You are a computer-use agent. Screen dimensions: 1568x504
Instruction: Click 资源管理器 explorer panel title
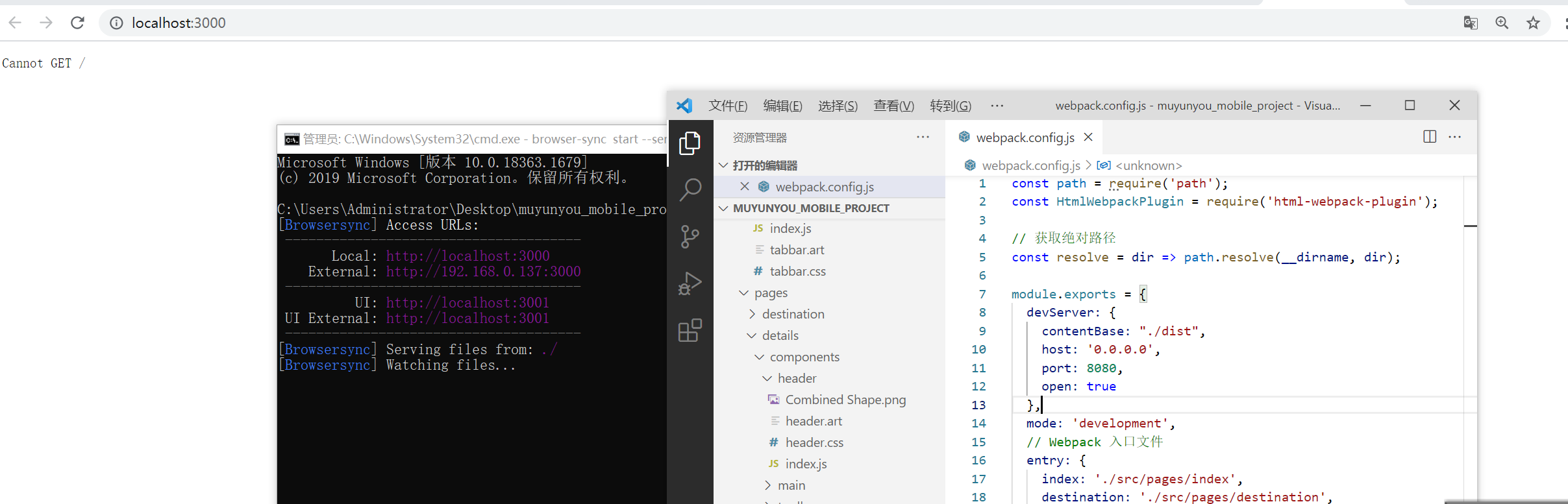[760, 138]
